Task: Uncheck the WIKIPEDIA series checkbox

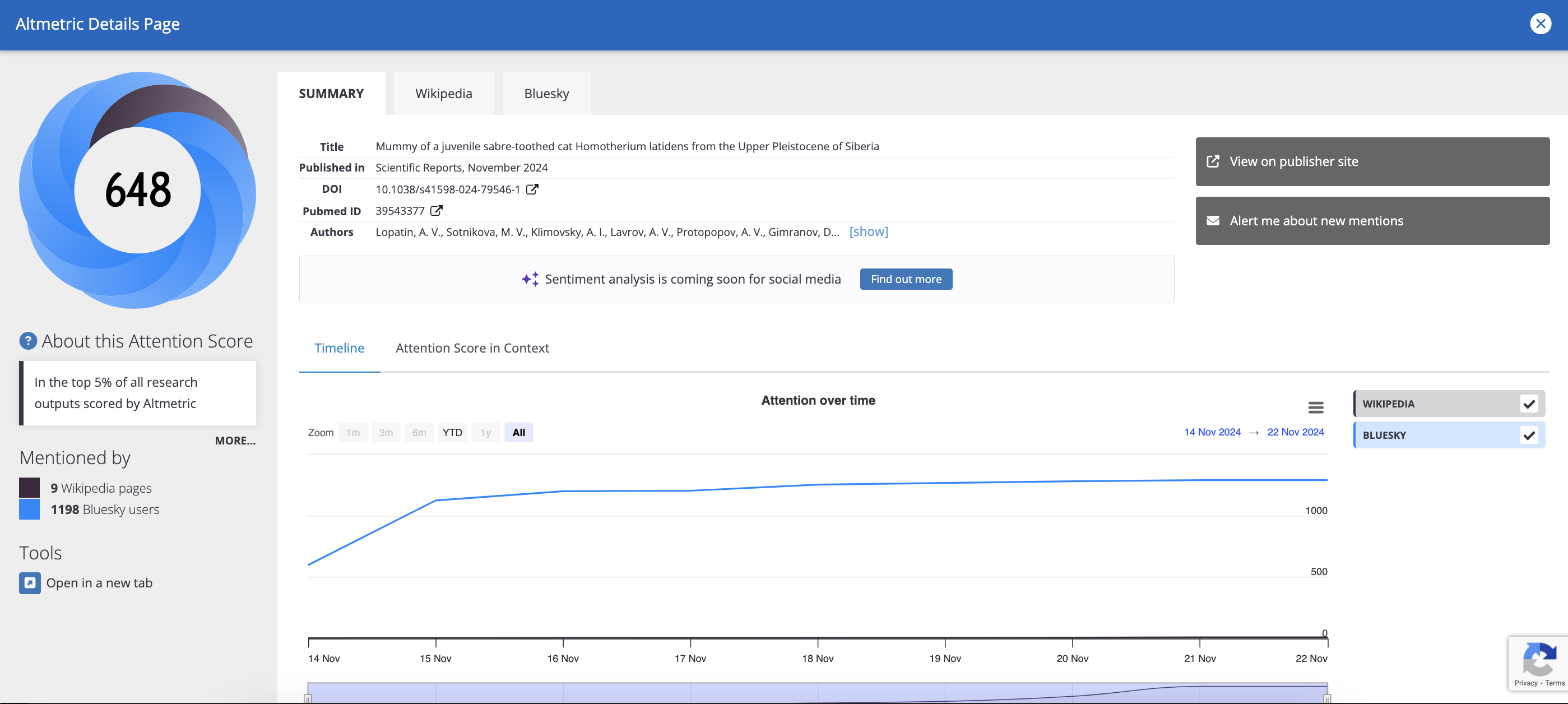Action: click(x=1529, y=403)
